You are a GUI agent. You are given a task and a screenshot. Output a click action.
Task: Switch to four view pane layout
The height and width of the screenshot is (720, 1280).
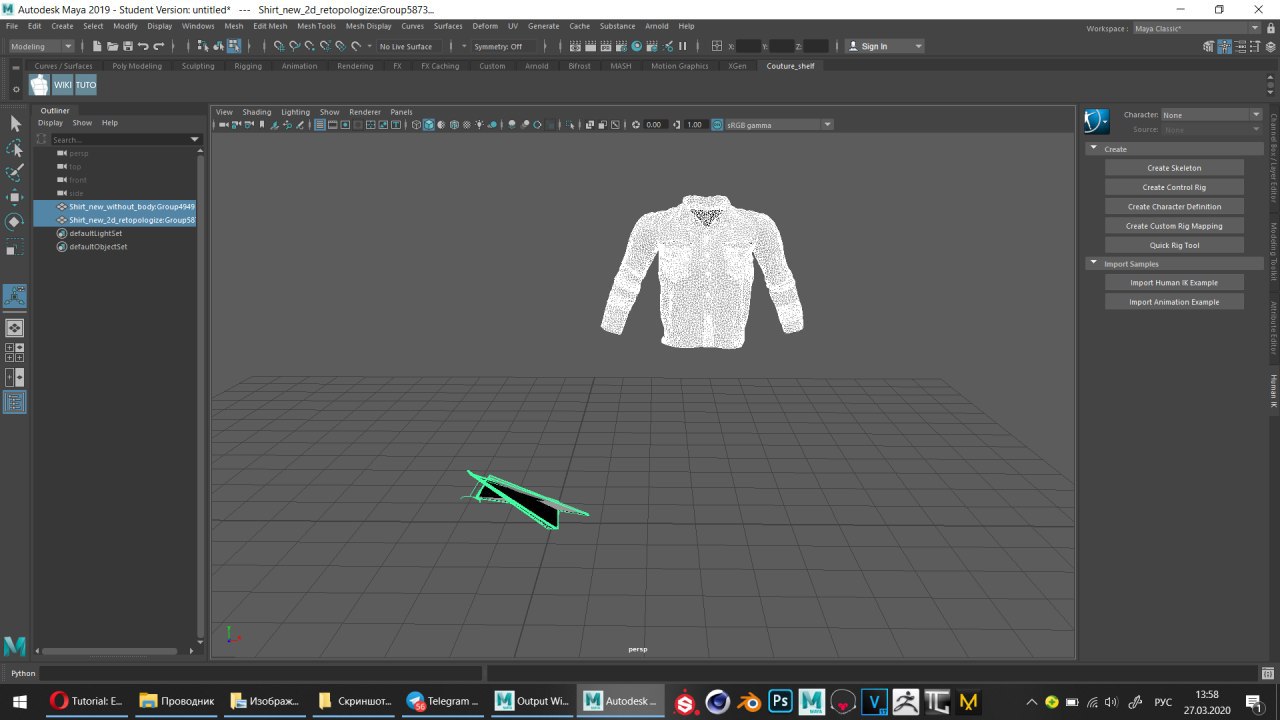15,352
